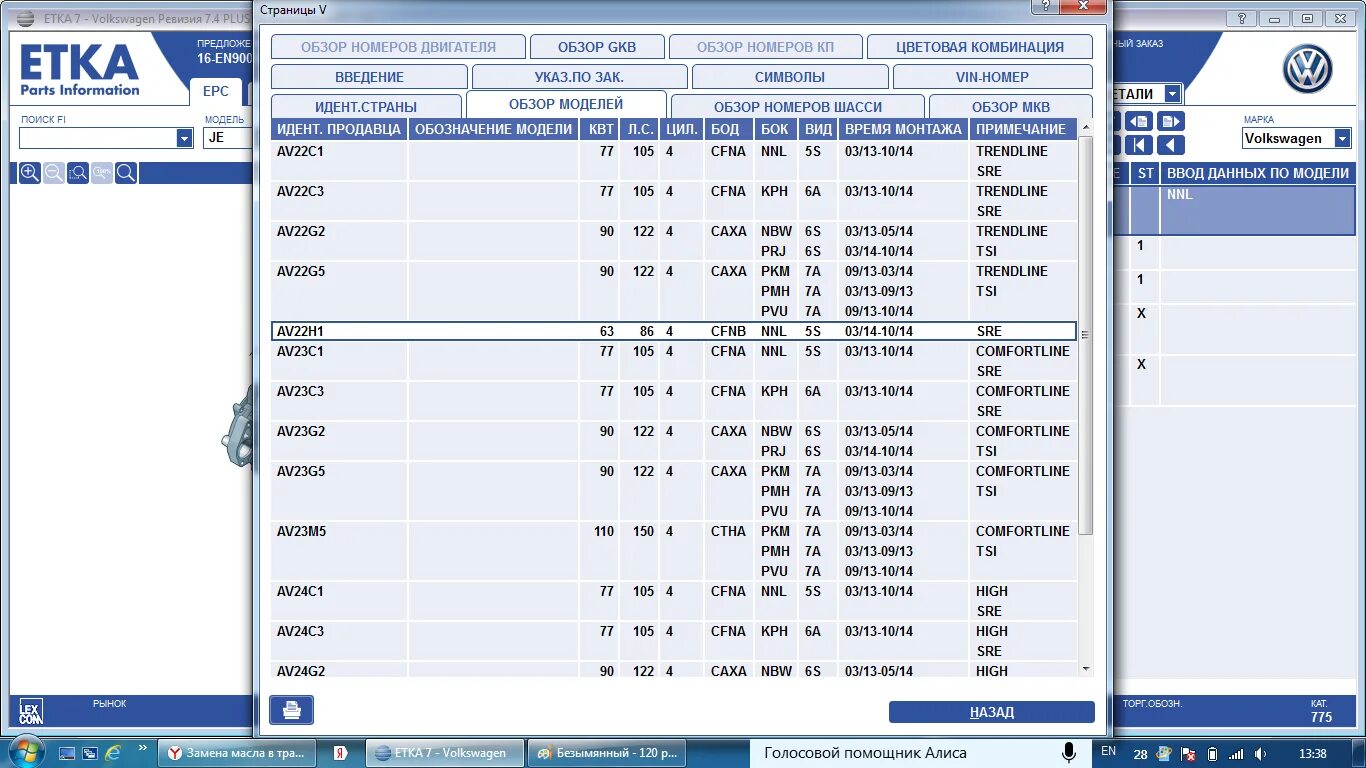1366x768 pixels.
Task: Switch to ОБЗОР НОМЕРОВ КП tab
Action: (x=765, y=47)
